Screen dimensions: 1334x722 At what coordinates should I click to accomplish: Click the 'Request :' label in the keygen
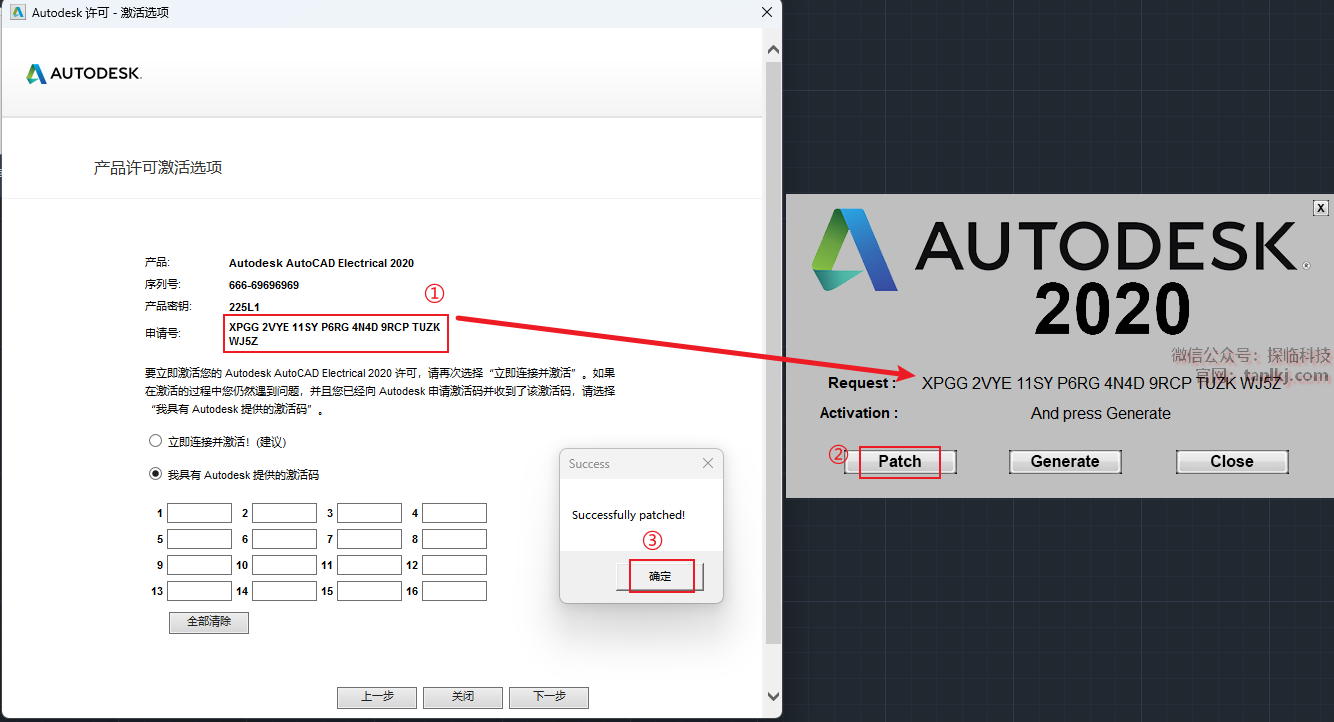(x=862, y=383)
